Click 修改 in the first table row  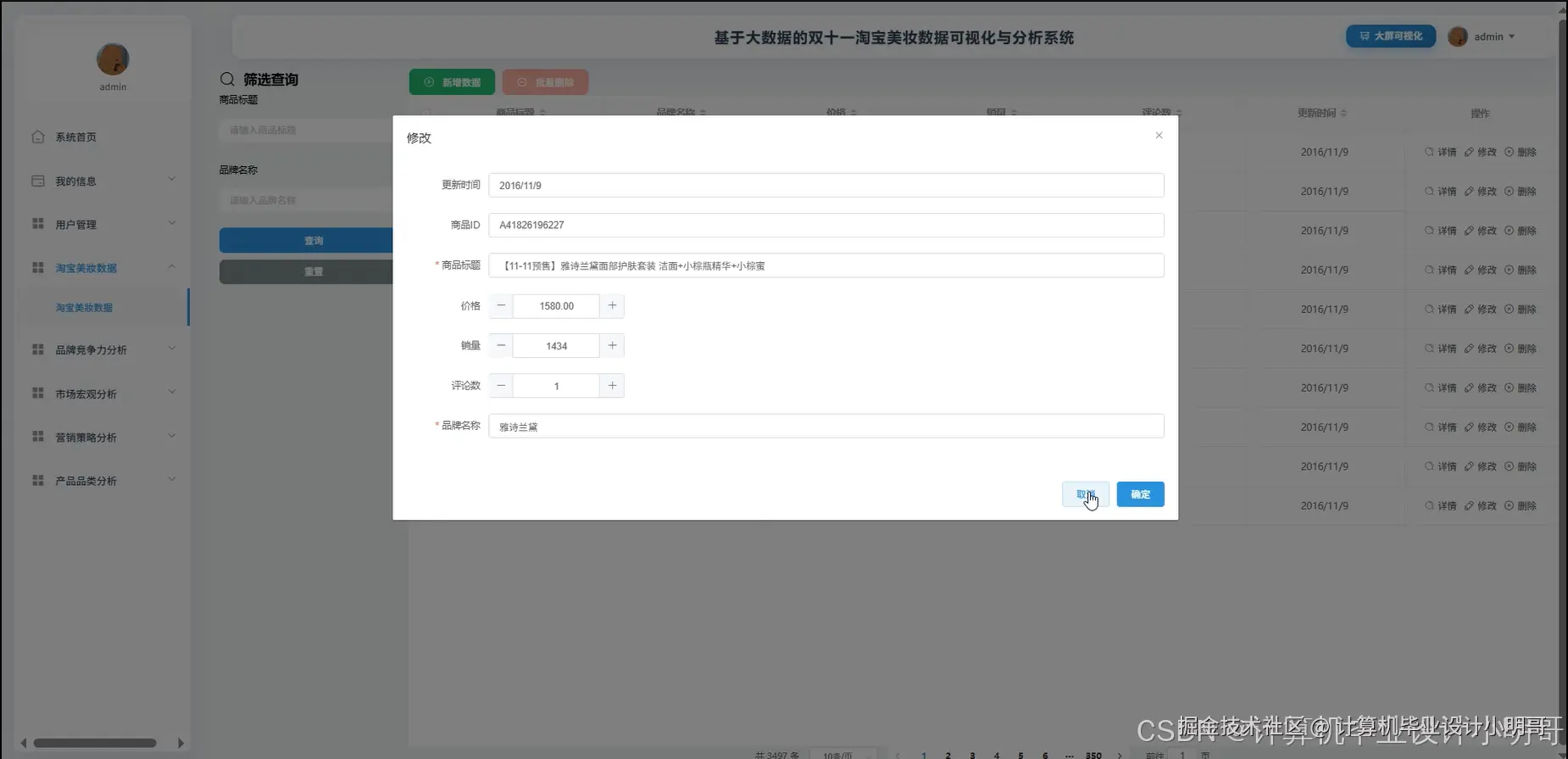[1480, 152]
